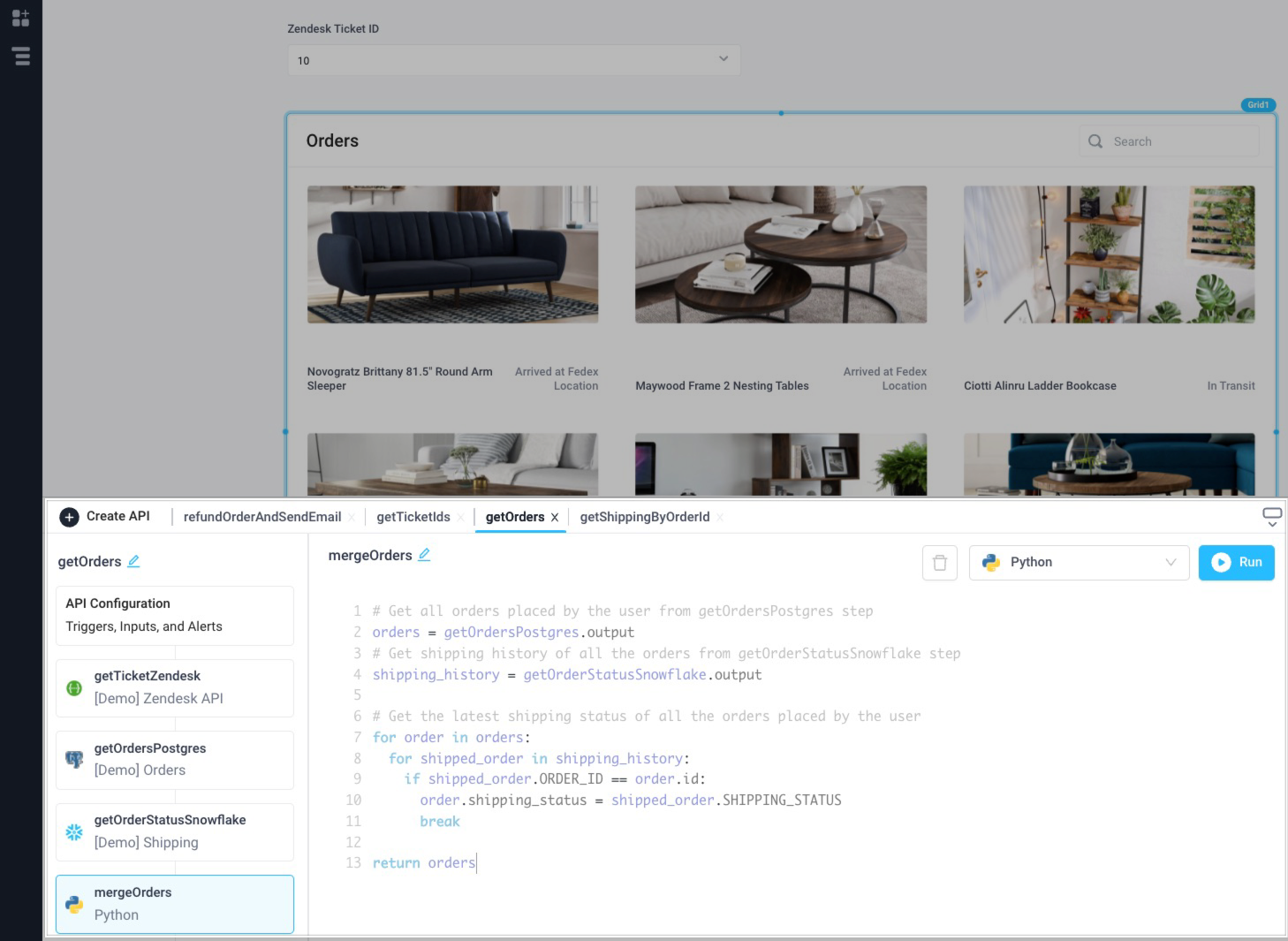The image size is (1288, 941).
Task: Click the Create API button
Action: pyautogui.click(x=104, y=516)
